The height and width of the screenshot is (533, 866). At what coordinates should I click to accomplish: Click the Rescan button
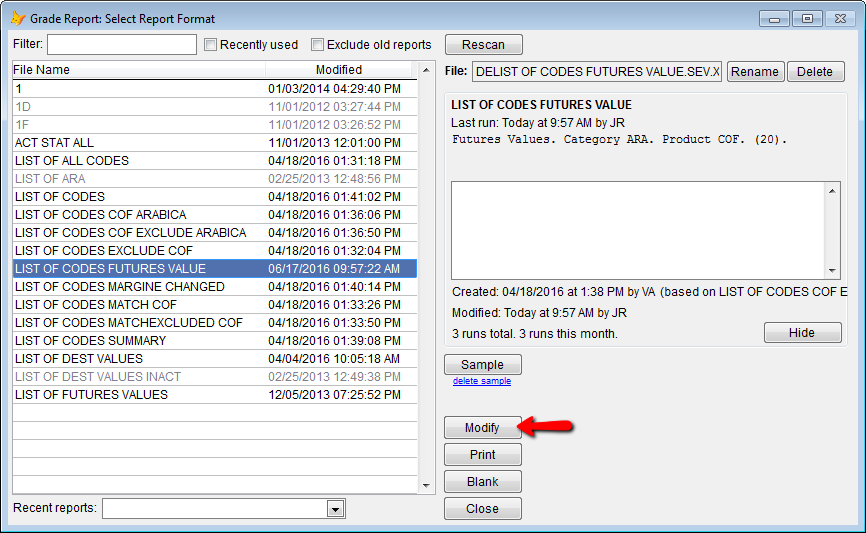pos(483,45)
